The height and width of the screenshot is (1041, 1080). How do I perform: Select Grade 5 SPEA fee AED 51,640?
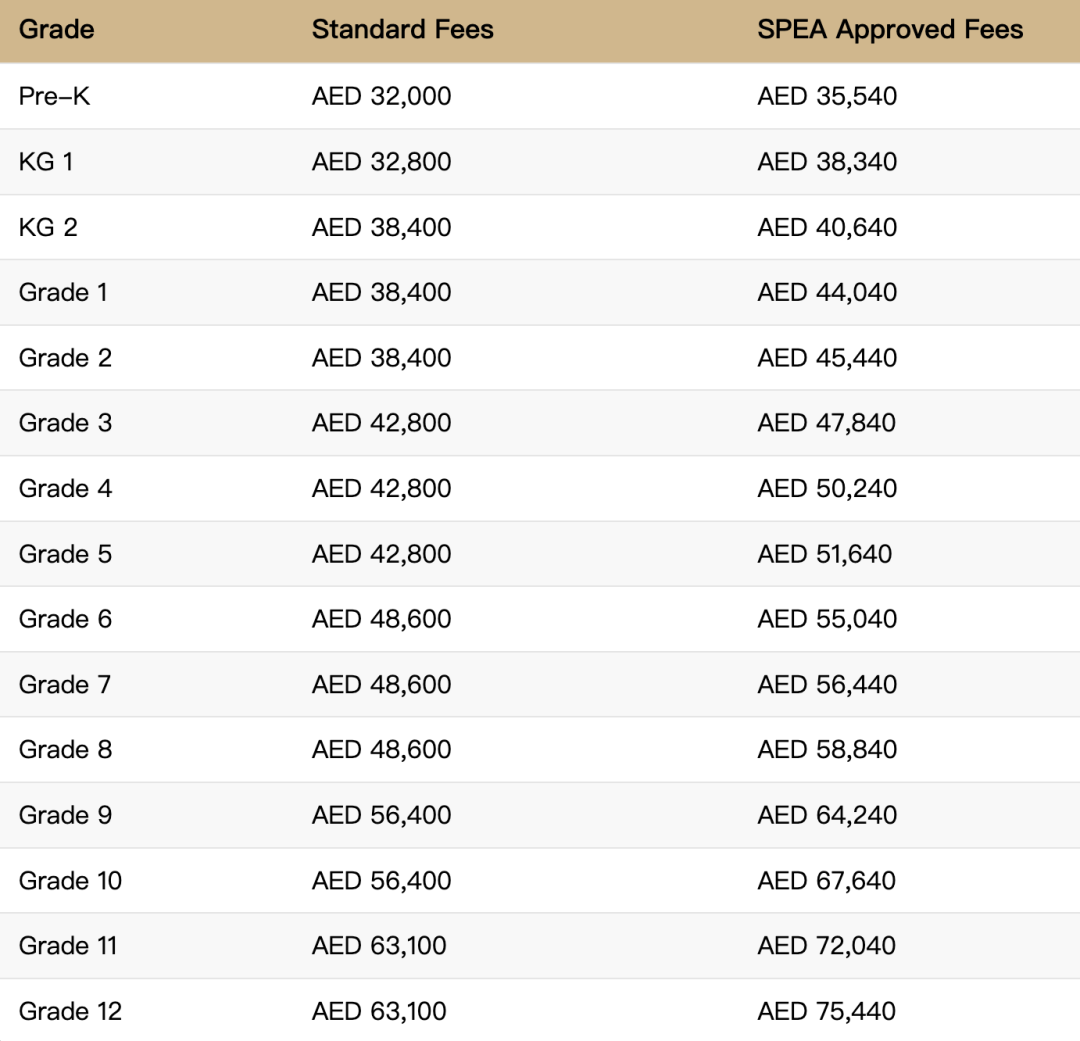825,554
